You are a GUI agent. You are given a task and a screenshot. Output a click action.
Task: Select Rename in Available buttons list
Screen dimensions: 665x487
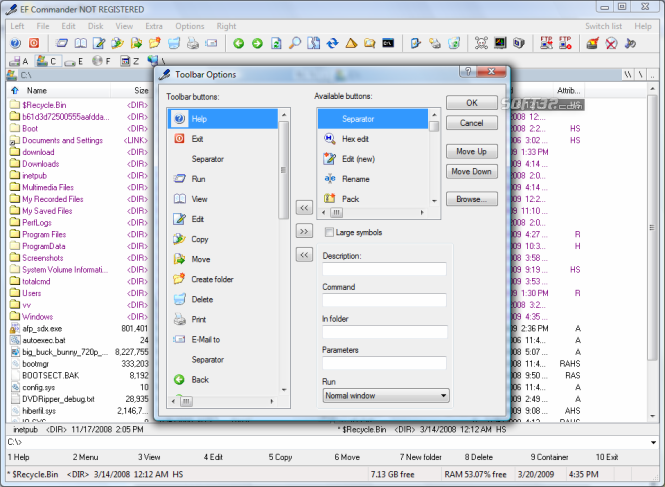click(373, 179)
